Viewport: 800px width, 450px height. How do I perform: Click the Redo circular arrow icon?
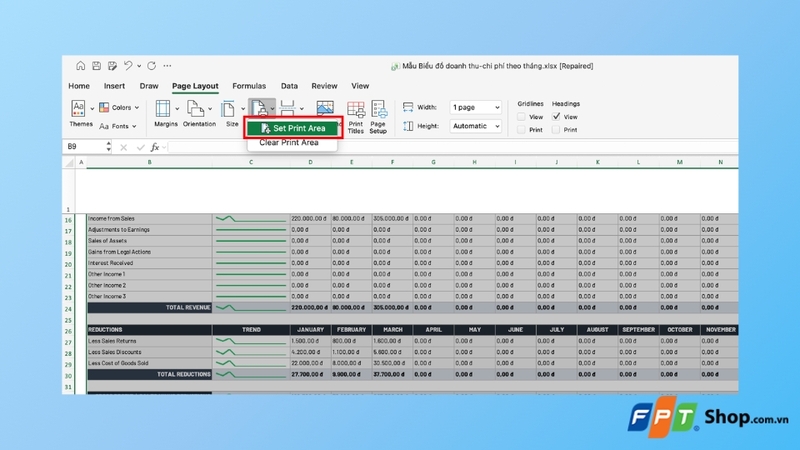pyautogui.click(x=152, y=66)
